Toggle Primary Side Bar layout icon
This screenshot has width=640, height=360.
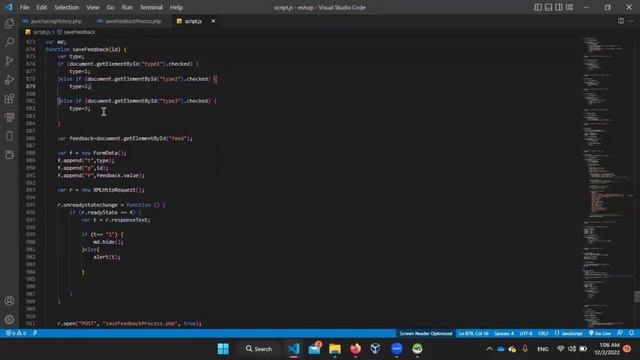click(x=538, y=7)
